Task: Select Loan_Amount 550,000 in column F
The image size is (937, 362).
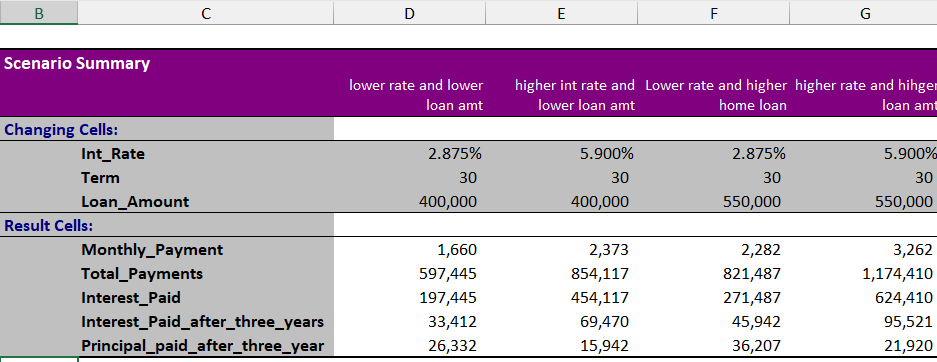Action: coord(752,202)
